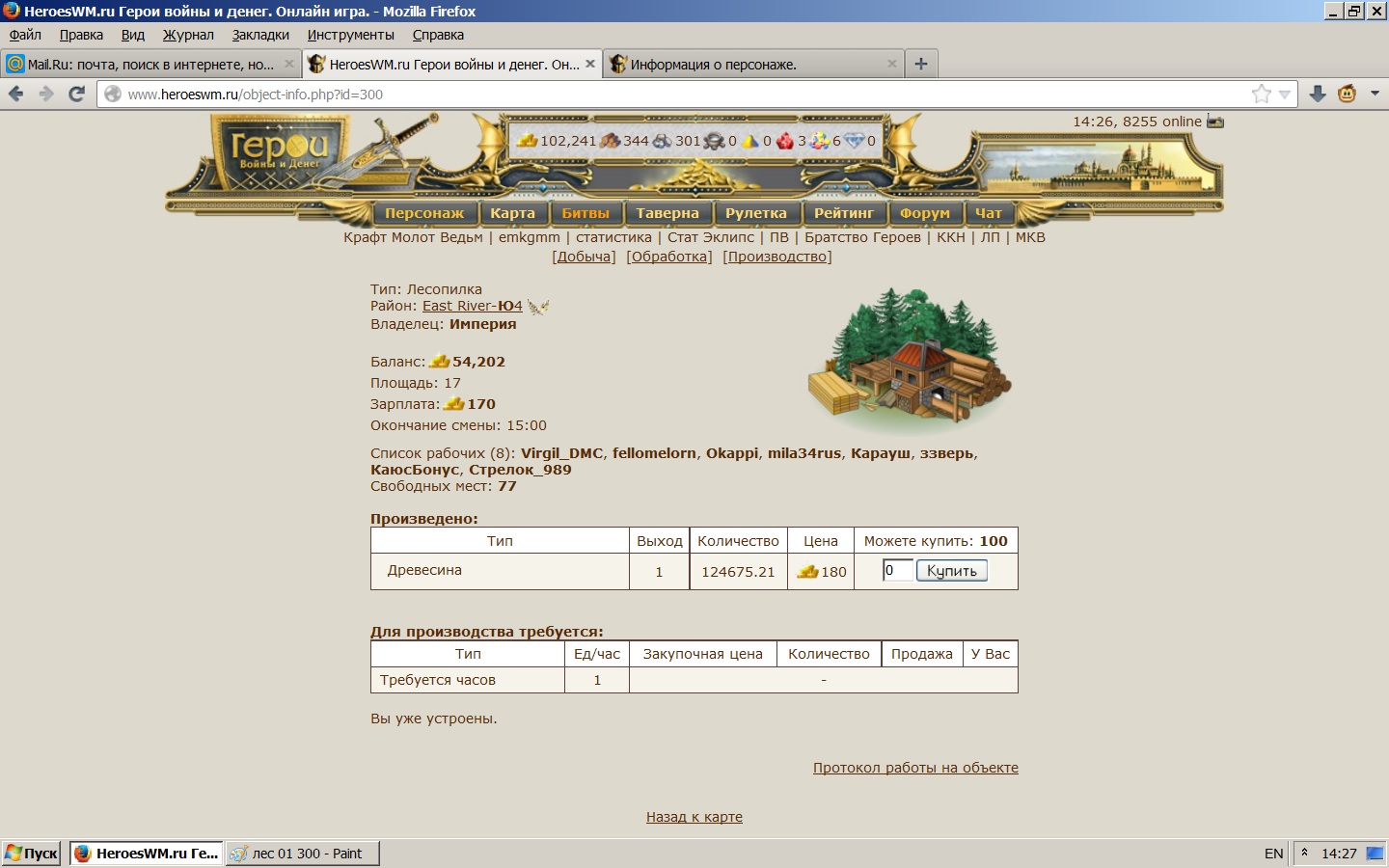Click the site identity globe icon in address bar
This screenshot has height=868, width=1389.
[x=113, y=94]
